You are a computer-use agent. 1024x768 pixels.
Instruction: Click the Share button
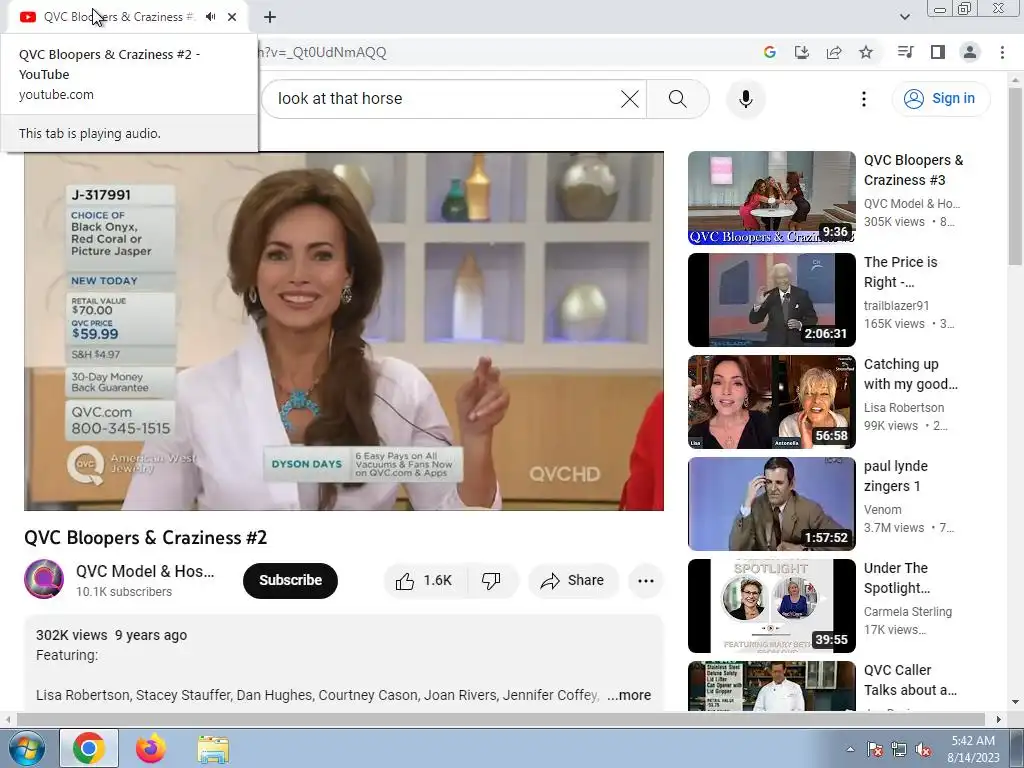pyautogui.click(x=573, y=581)
